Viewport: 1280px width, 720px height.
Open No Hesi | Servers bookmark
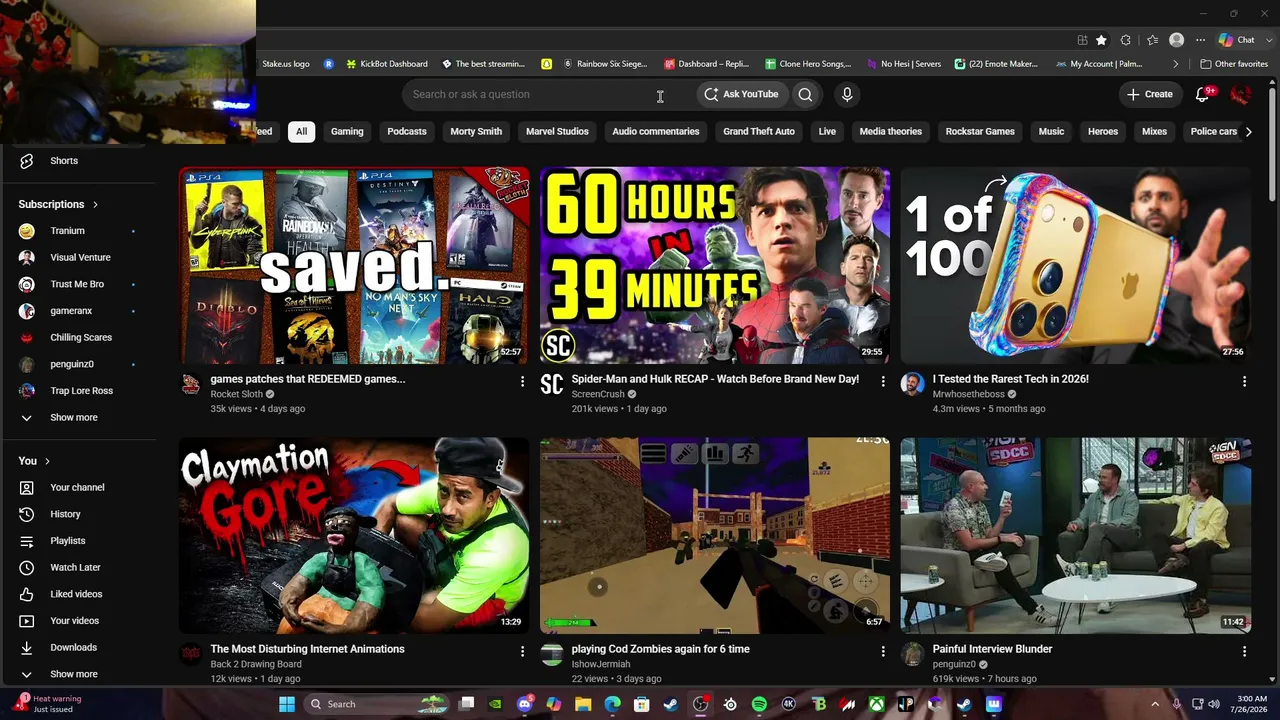tap(904, 64)
